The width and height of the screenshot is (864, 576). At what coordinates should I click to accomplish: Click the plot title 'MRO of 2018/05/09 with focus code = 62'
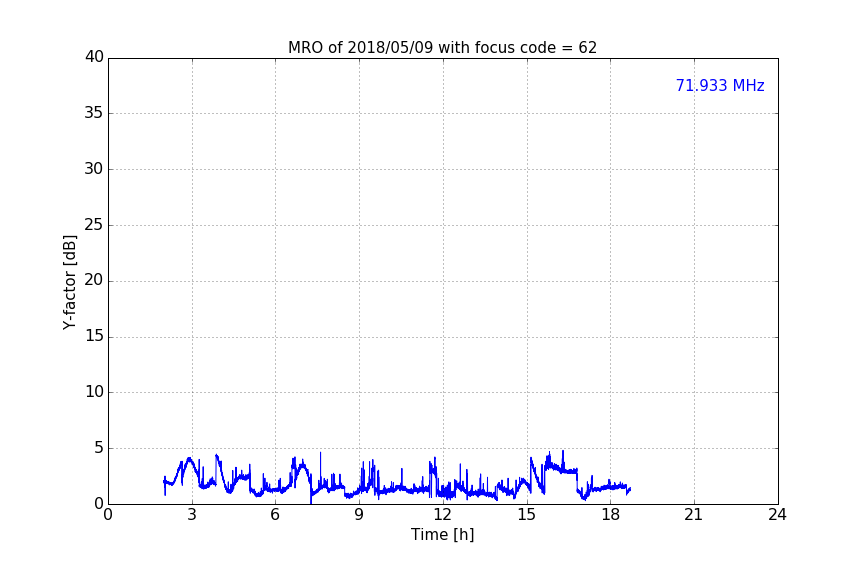tap(442, 48)
